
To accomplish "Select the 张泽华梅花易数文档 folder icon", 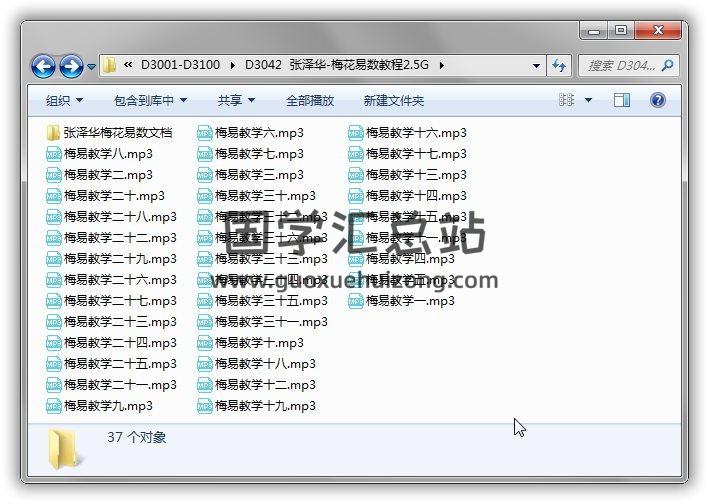I will click(x=53, y=133).
